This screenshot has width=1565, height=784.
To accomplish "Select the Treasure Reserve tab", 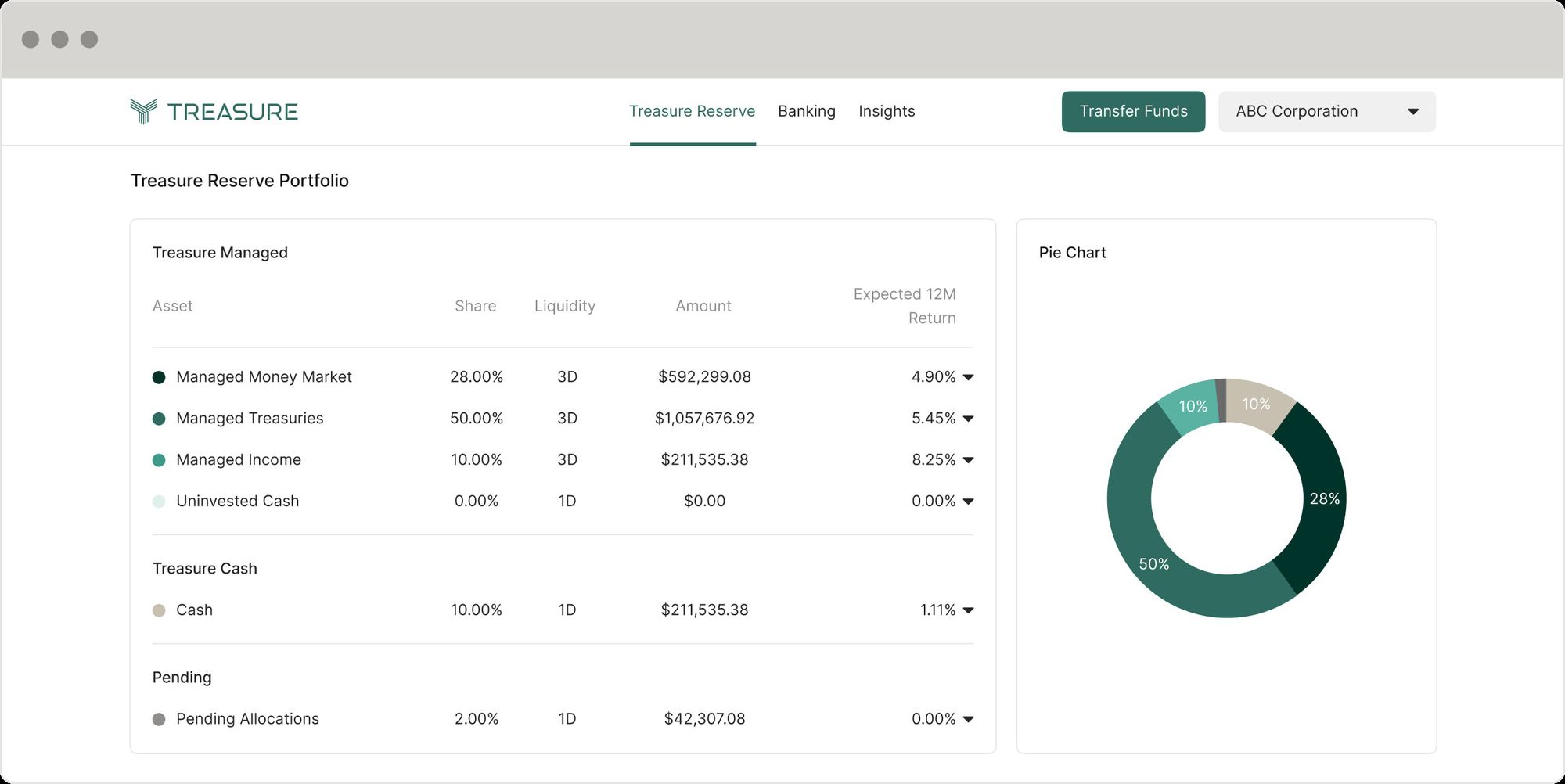I will (x=693, y=111).
